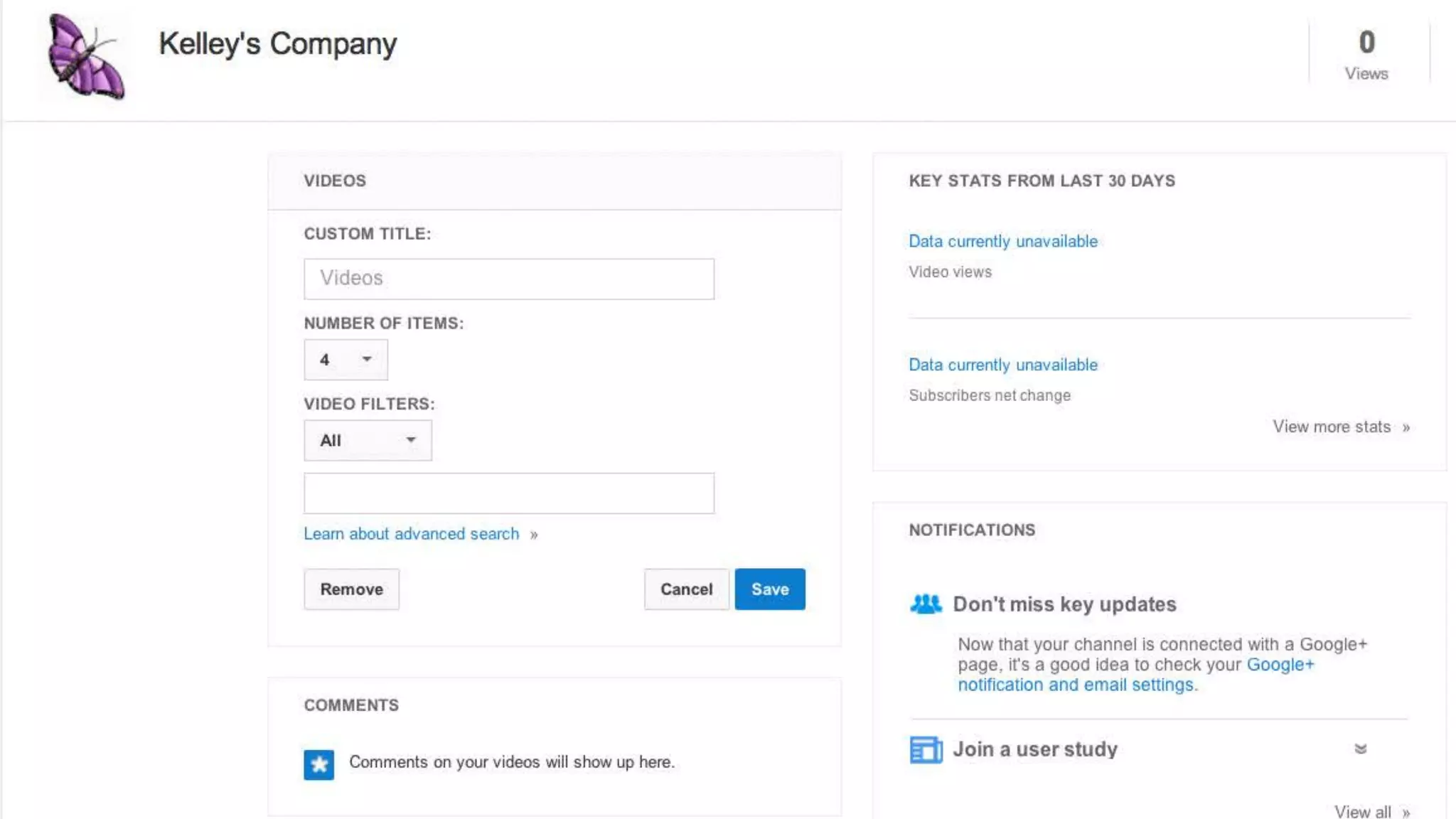Click the user study news icon
Image resolution: width=1456 pixels, height=819 pixels.
926,749
